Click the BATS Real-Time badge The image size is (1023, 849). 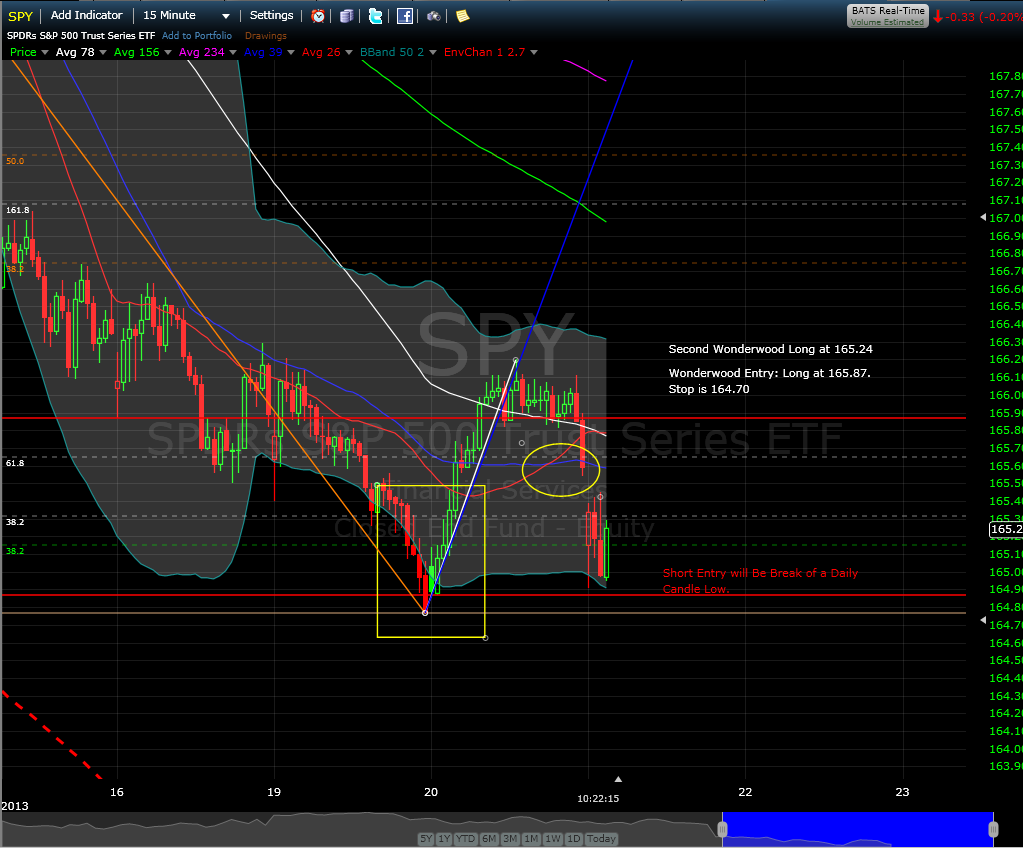tap(888, 16)
